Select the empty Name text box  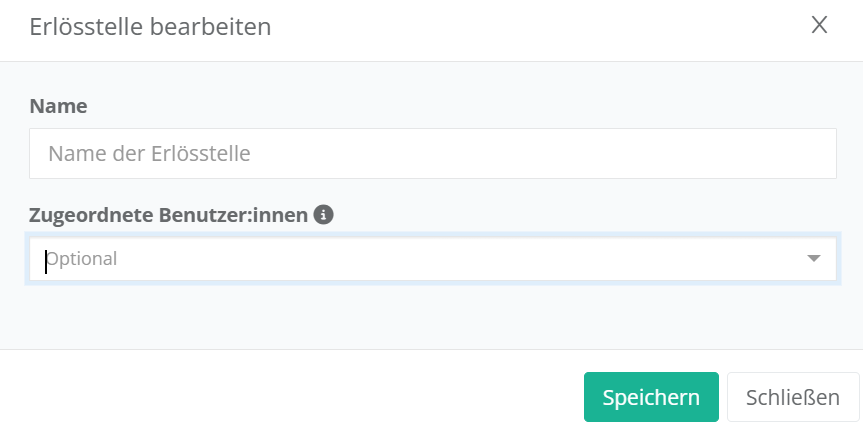tap(432, 154)
